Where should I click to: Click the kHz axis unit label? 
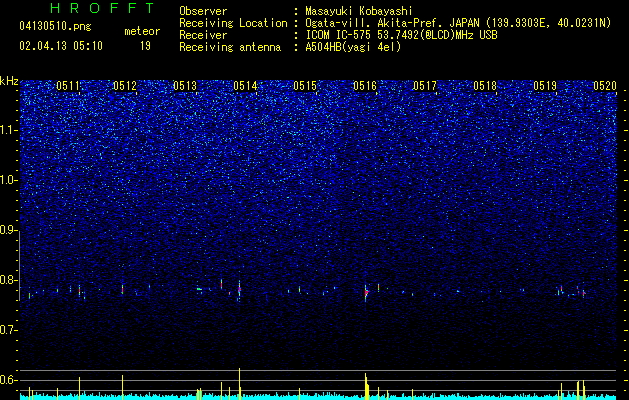click(9, 81)
